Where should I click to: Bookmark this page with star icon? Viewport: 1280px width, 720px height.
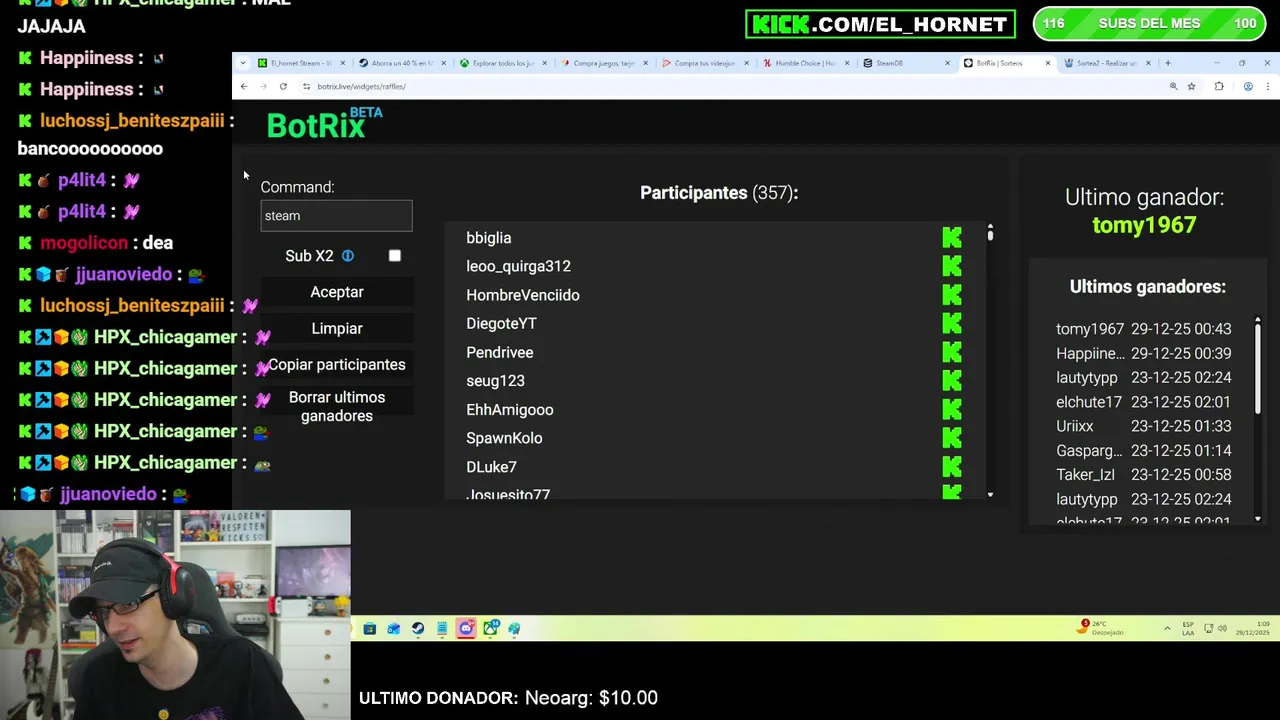(x=1191, y=87)
